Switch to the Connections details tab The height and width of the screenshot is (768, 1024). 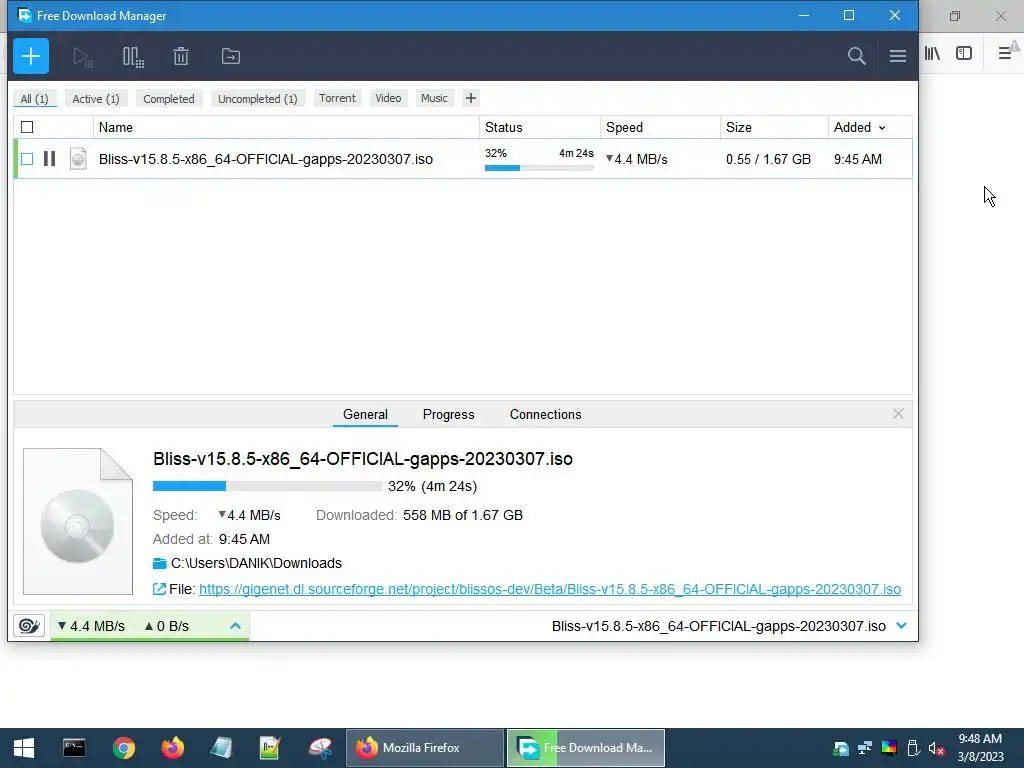pos(545,415)
